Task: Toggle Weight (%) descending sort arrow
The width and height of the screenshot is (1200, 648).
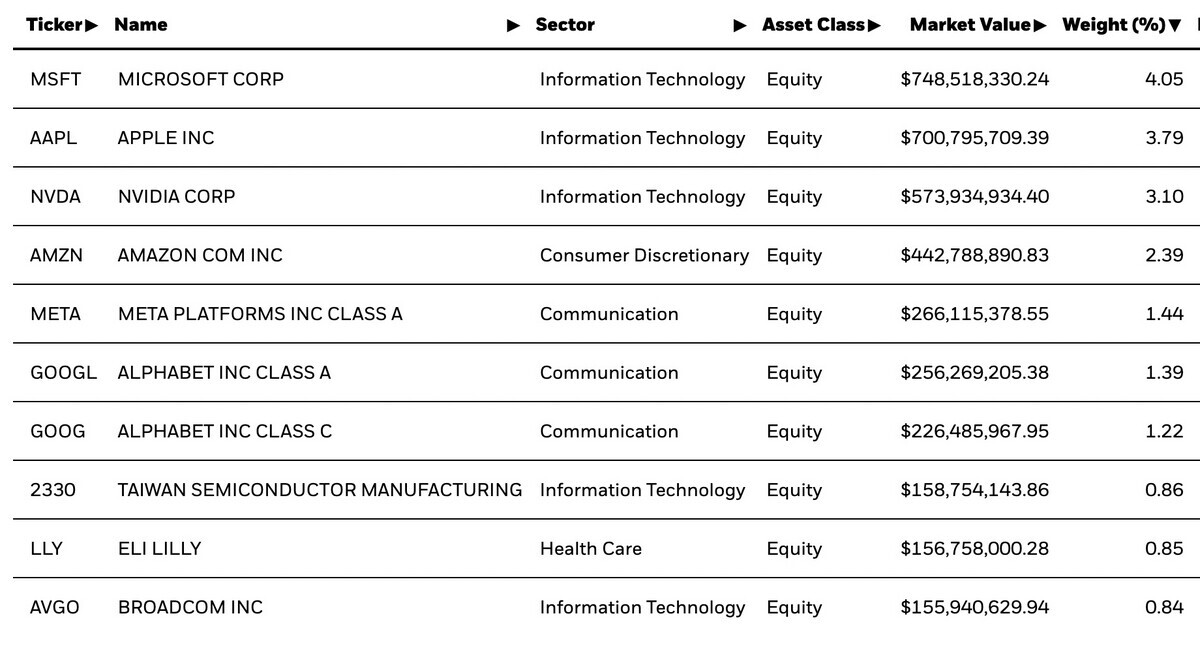Action: pyautogui.click(x=1174, y=25)
